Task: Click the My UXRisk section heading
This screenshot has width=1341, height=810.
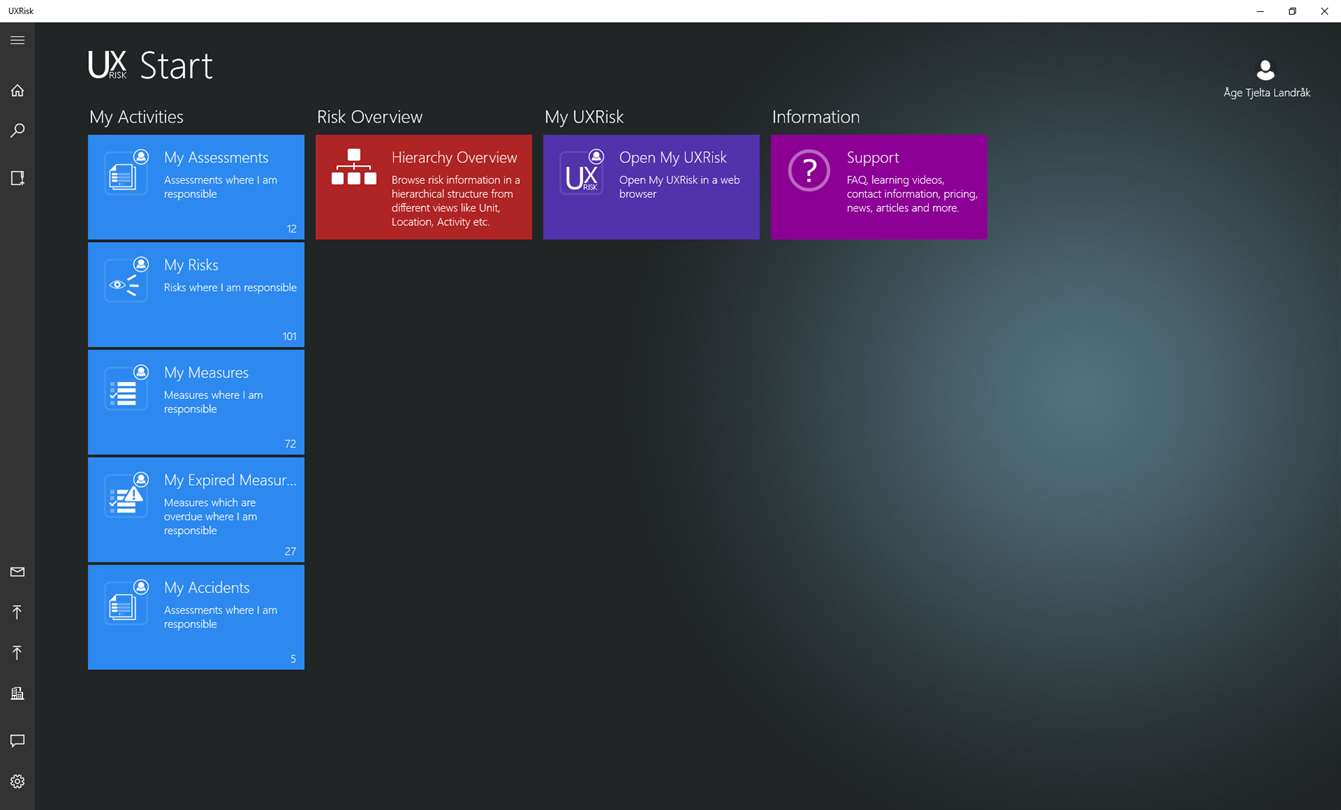Action: pyautogui.click(x=584, y=117)
